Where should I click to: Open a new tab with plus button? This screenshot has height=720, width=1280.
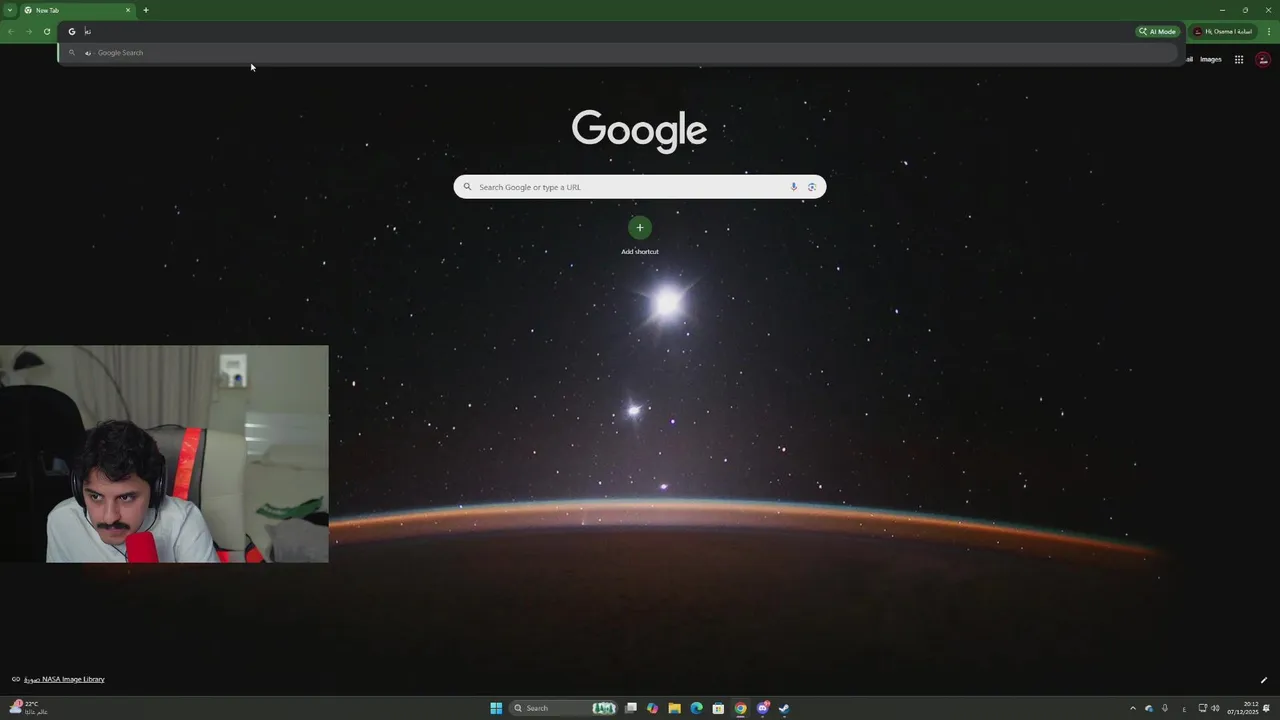pyautogui.click(x=146, y=10)
